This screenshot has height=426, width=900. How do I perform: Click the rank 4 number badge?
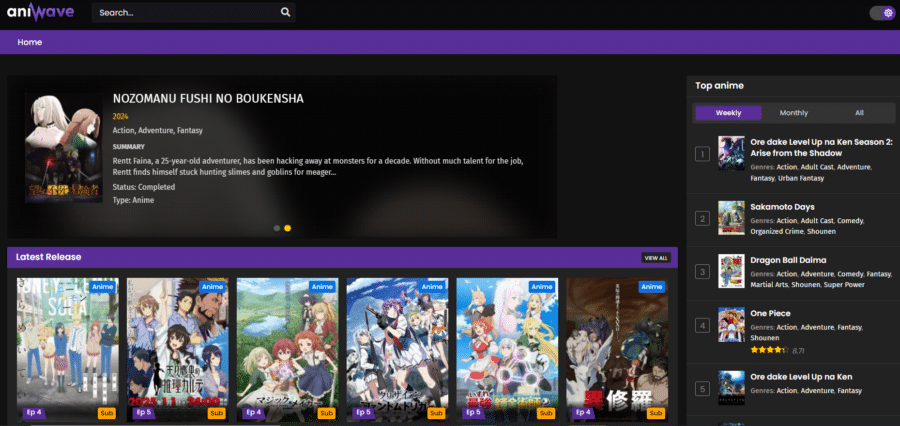click(x=703, y=326)
